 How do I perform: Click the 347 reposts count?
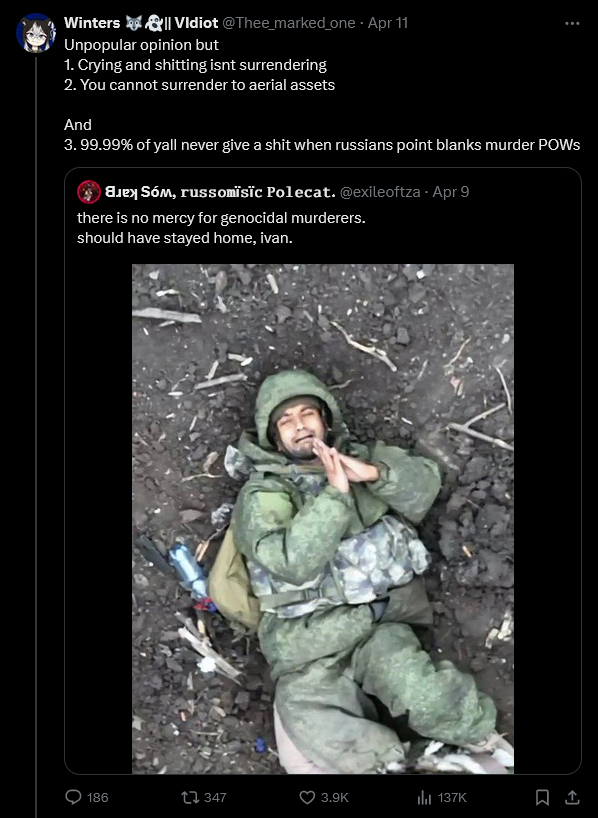215,797
